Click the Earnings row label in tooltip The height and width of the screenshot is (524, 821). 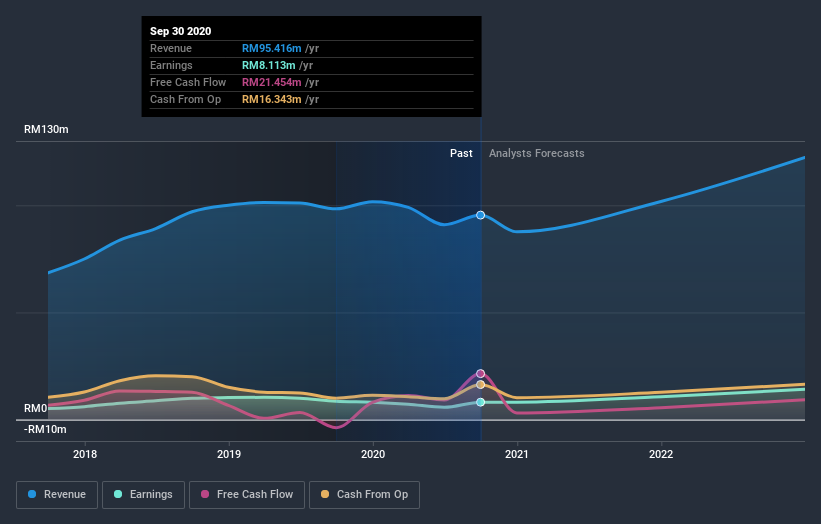pyautogui.click(x=171, y=65)
